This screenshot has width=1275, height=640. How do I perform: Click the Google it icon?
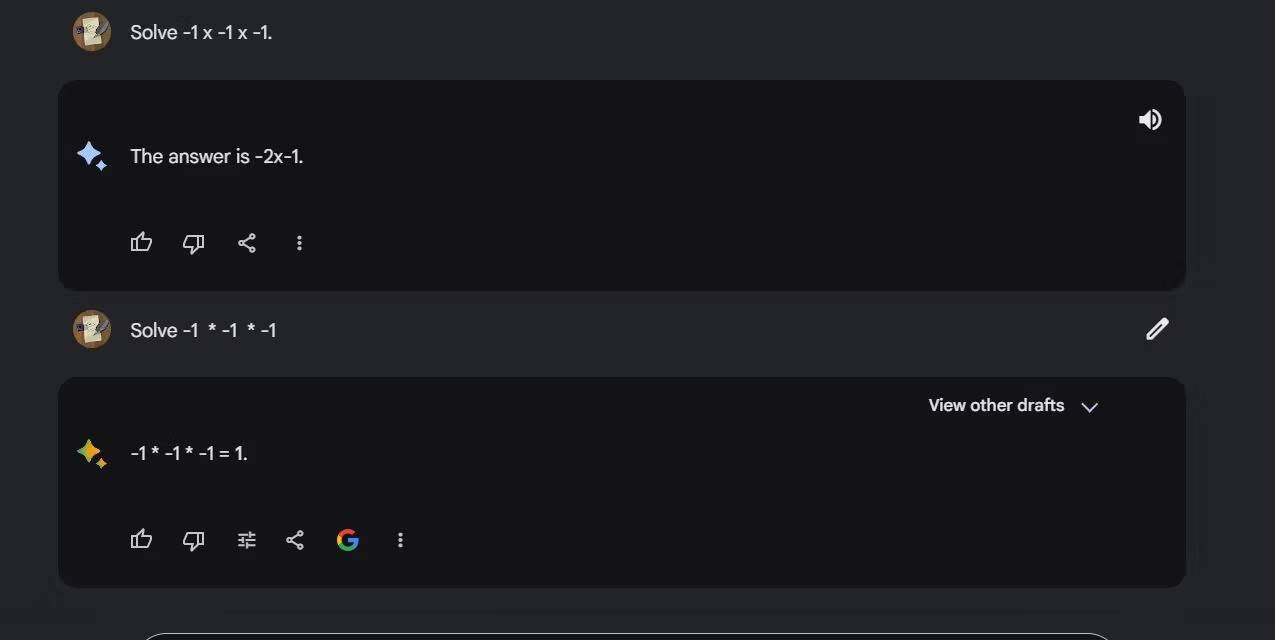point(348,540)
